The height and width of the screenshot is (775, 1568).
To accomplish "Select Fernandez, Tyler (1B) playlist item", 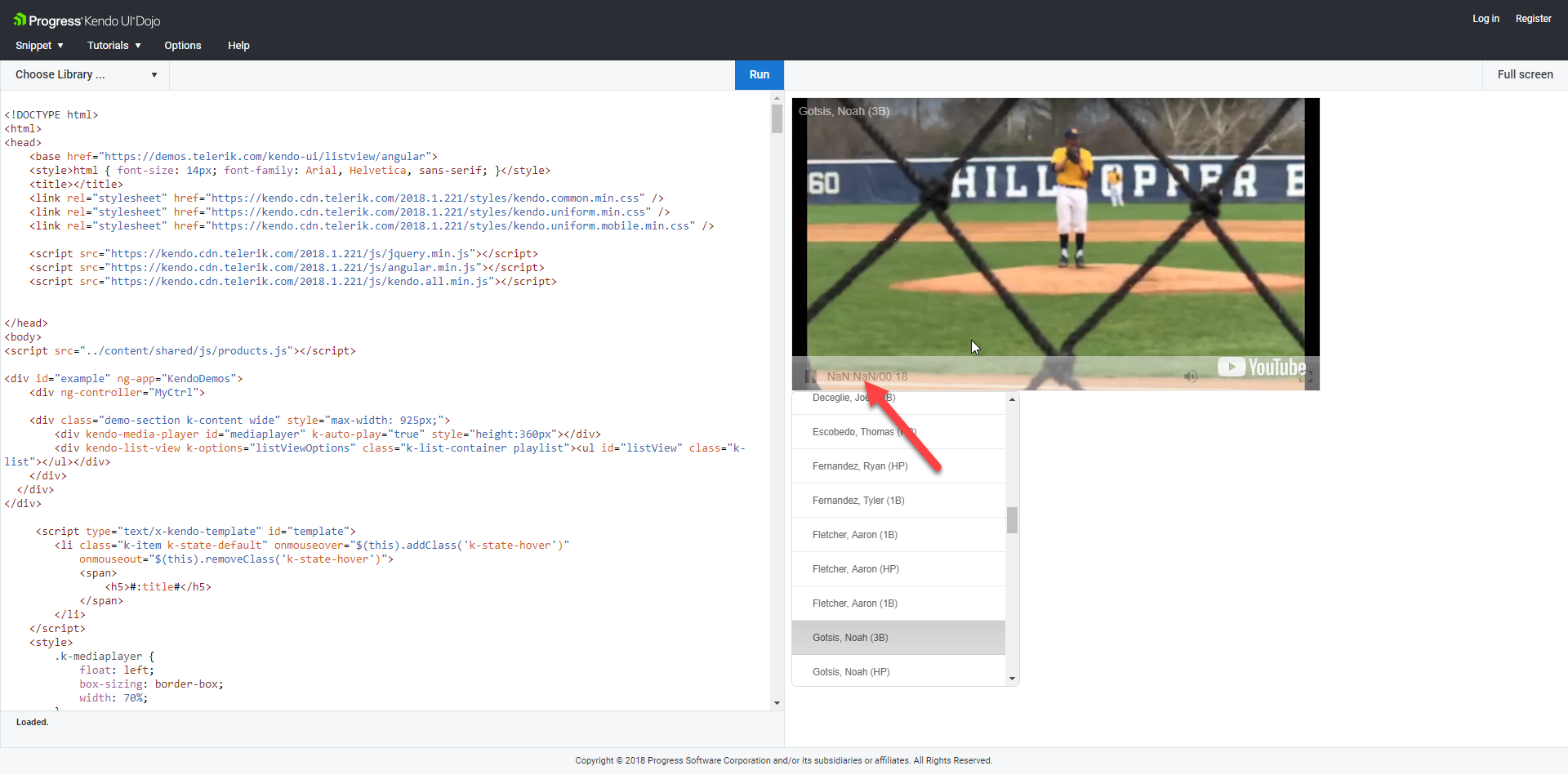I will pos(898,501).
